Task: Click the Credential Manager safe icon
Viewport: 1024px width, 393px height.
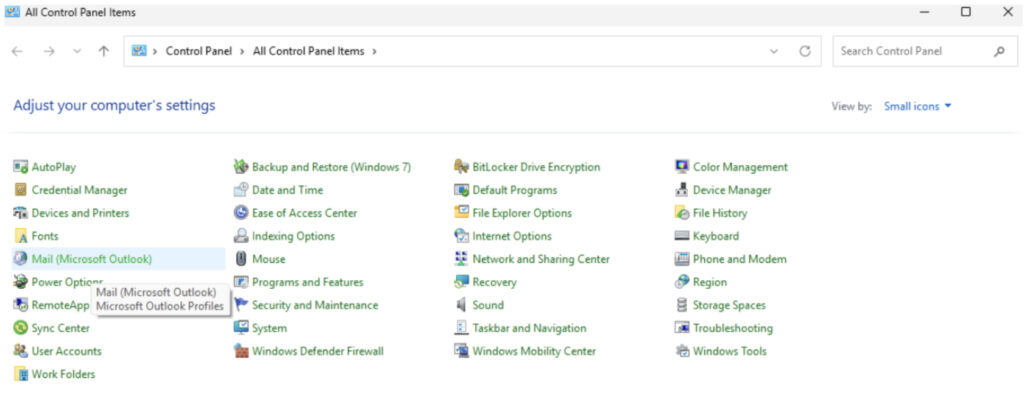Action: coord(21,190)
